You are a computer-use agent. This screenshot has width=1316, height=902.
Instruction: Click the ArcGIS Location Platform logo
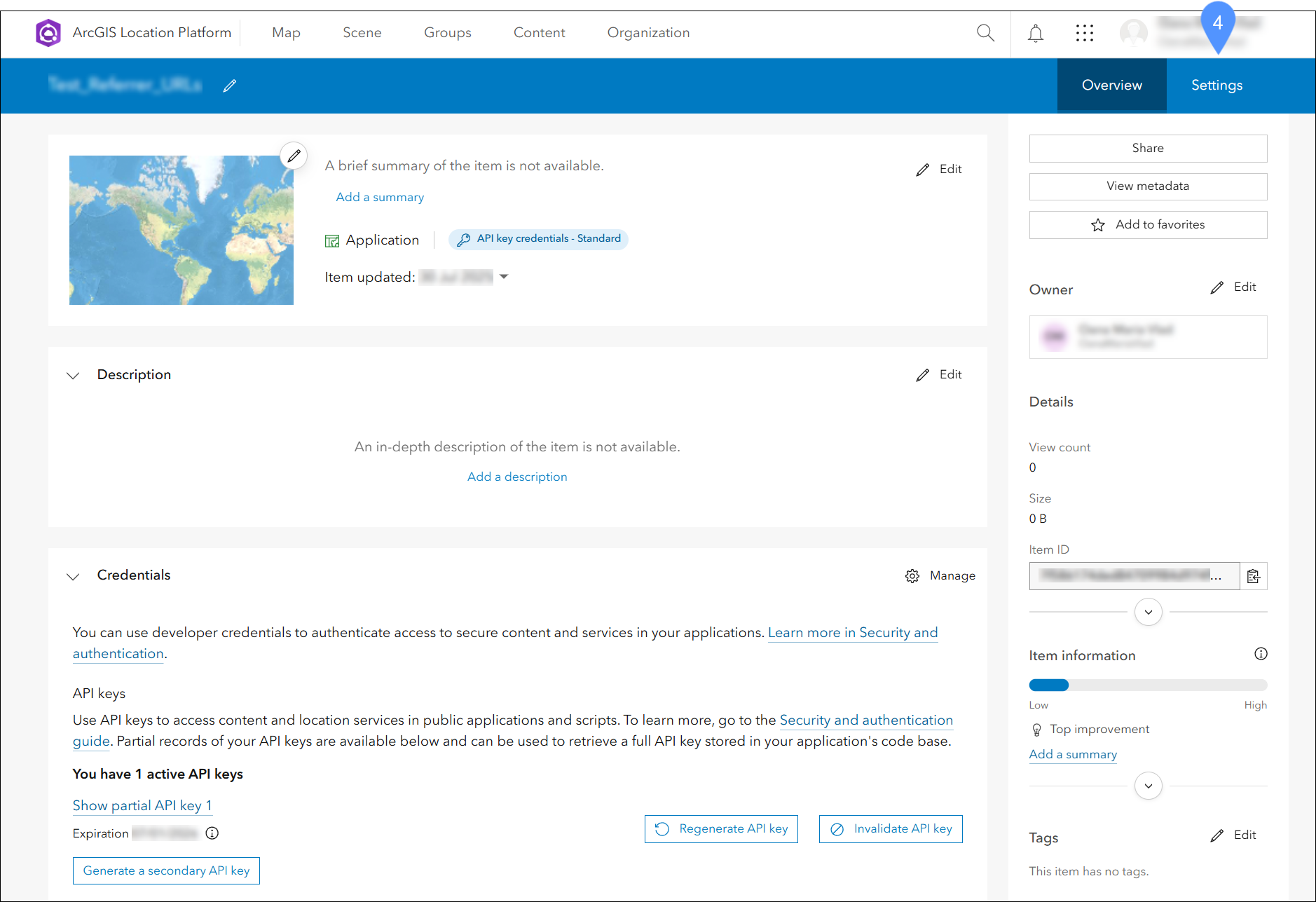48,33
